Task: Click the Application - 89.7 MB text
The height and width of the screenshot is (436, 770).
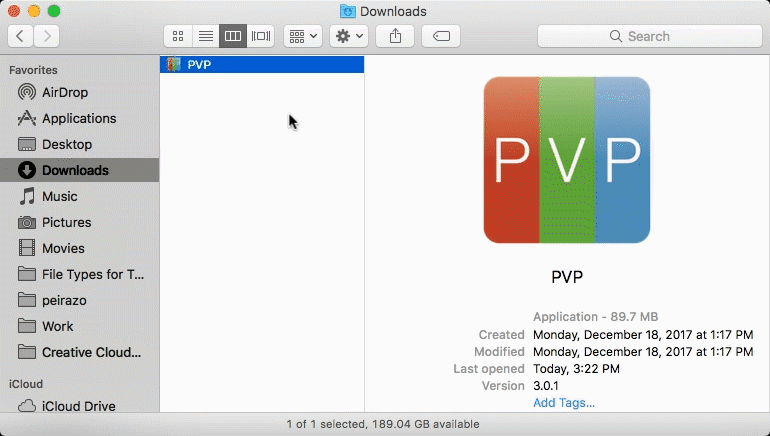Action: (x=595, y=317)
